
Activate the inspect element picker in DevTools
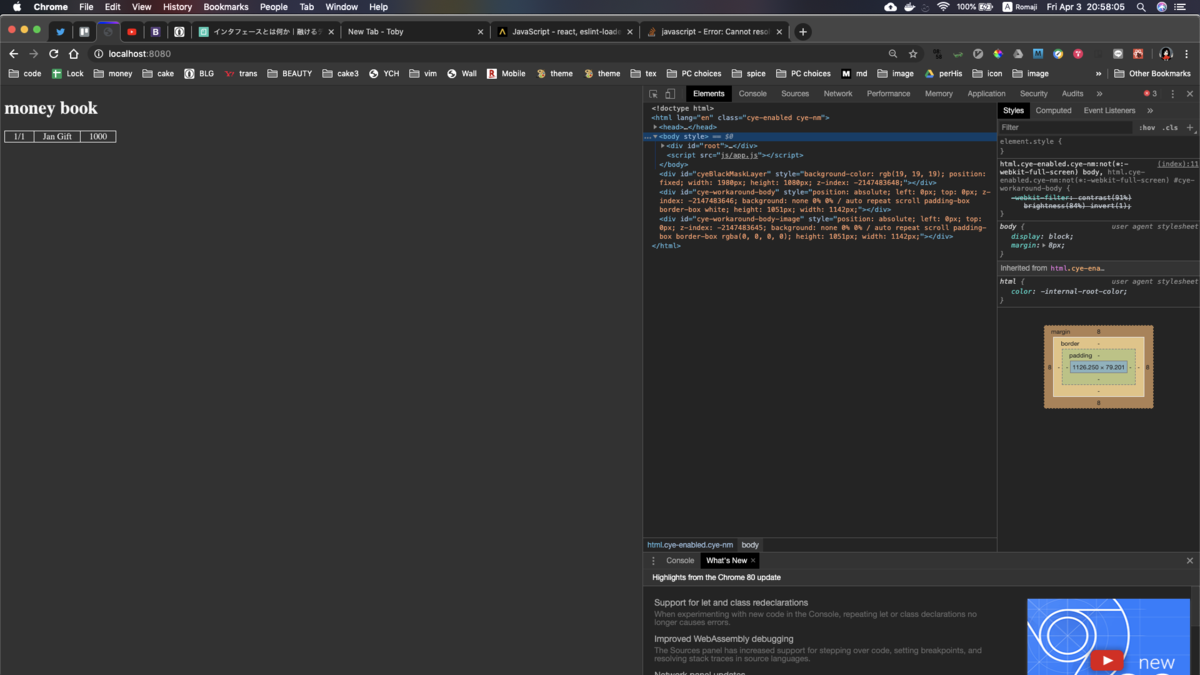(x=654, y=94)
